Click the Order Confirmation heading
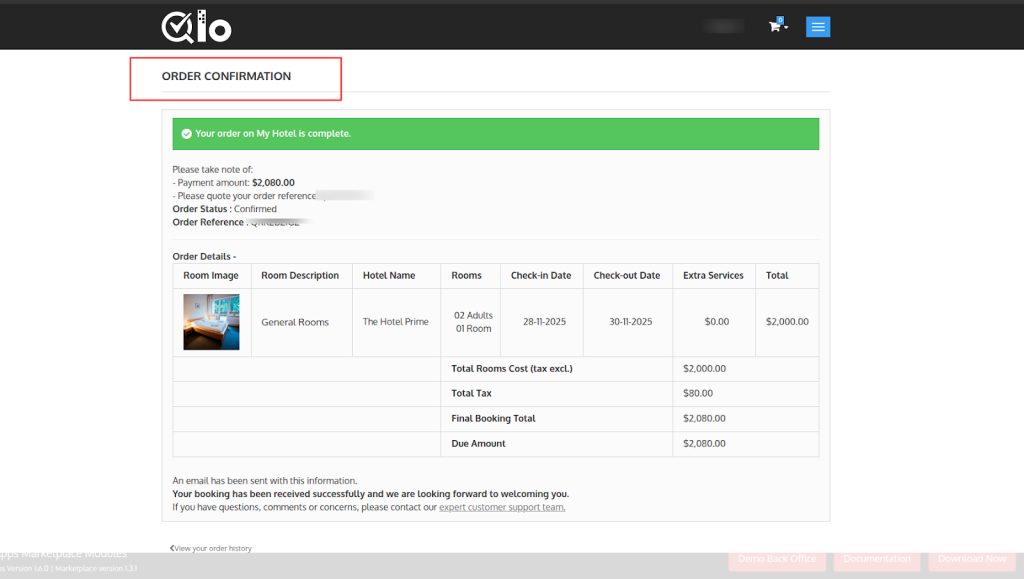Image resolution: width=1024 pixels, height=579 pixels. [226, 76]
